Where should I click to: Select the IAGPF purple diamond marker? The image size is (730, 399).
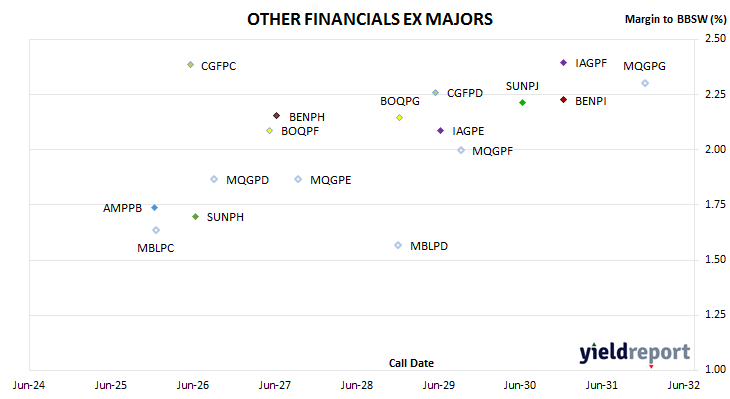pyautogui.click(x=563, y=62)
